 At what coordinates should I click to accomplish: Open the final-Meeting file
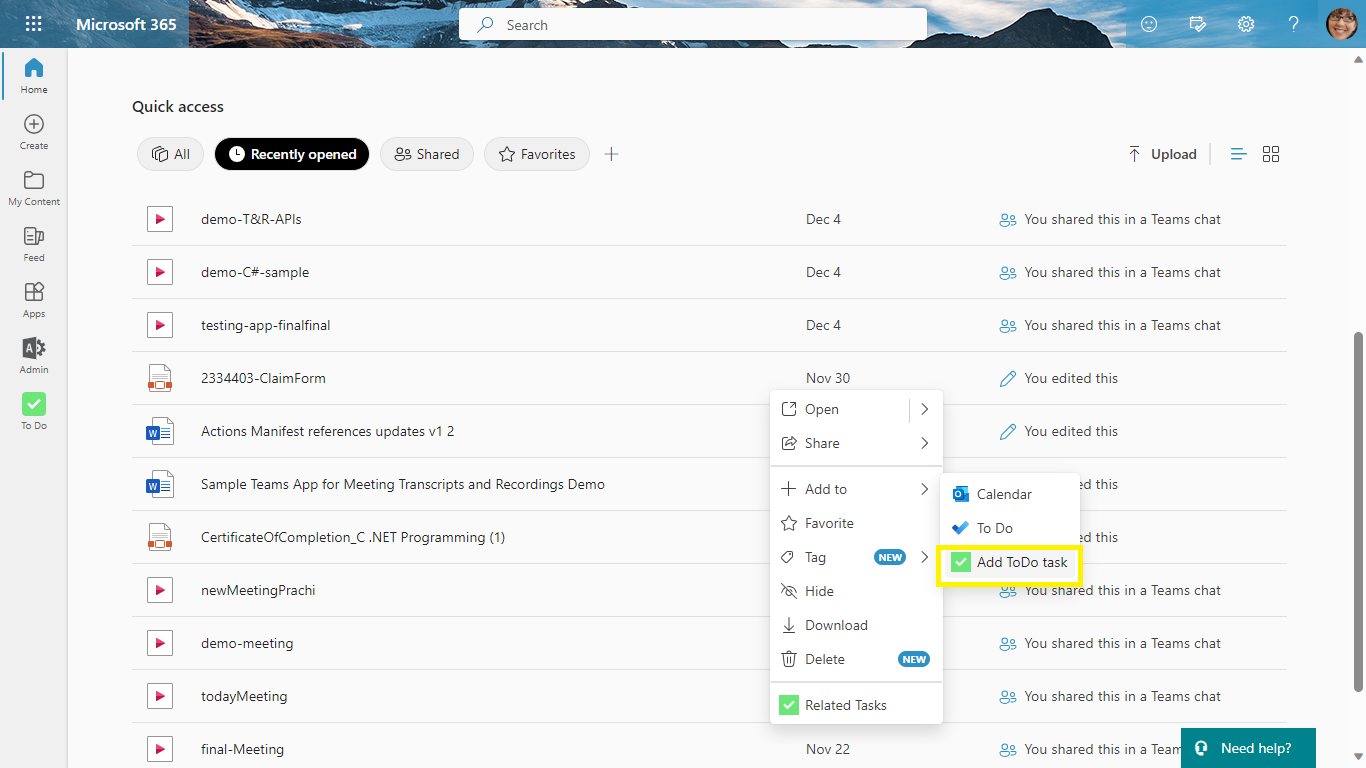[x=242, y=749]
